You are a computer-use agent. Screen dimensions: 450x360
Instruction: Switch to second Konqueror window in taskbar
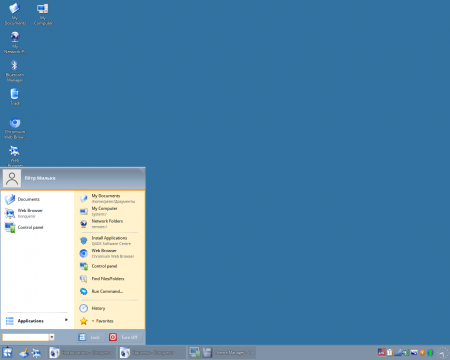pos(152,353)
